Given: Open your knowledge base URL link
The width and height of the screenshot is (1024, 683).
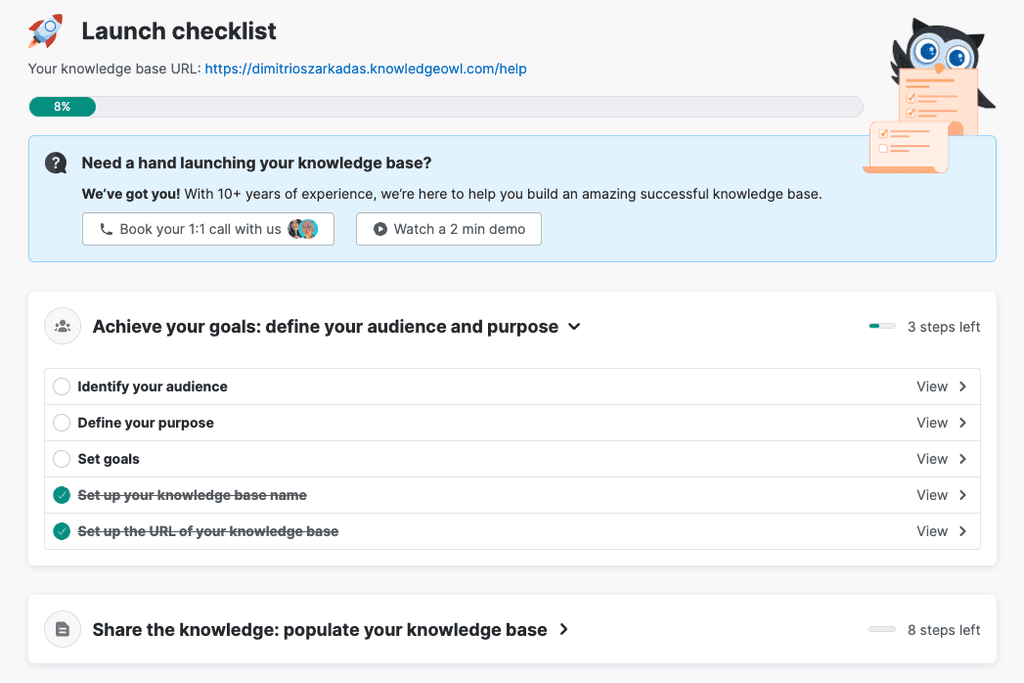Looking at the screenshot, I should click(366, 69).
